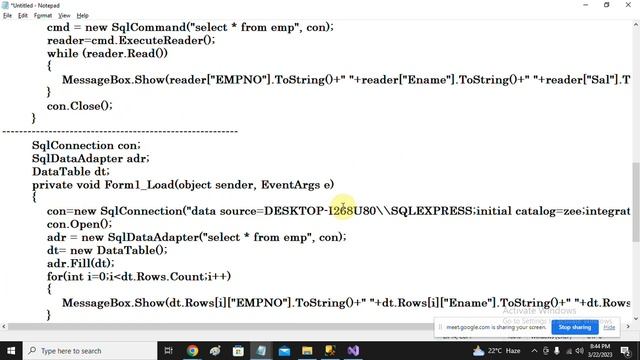Click on the 'con.Open();' line

(79, 224)
